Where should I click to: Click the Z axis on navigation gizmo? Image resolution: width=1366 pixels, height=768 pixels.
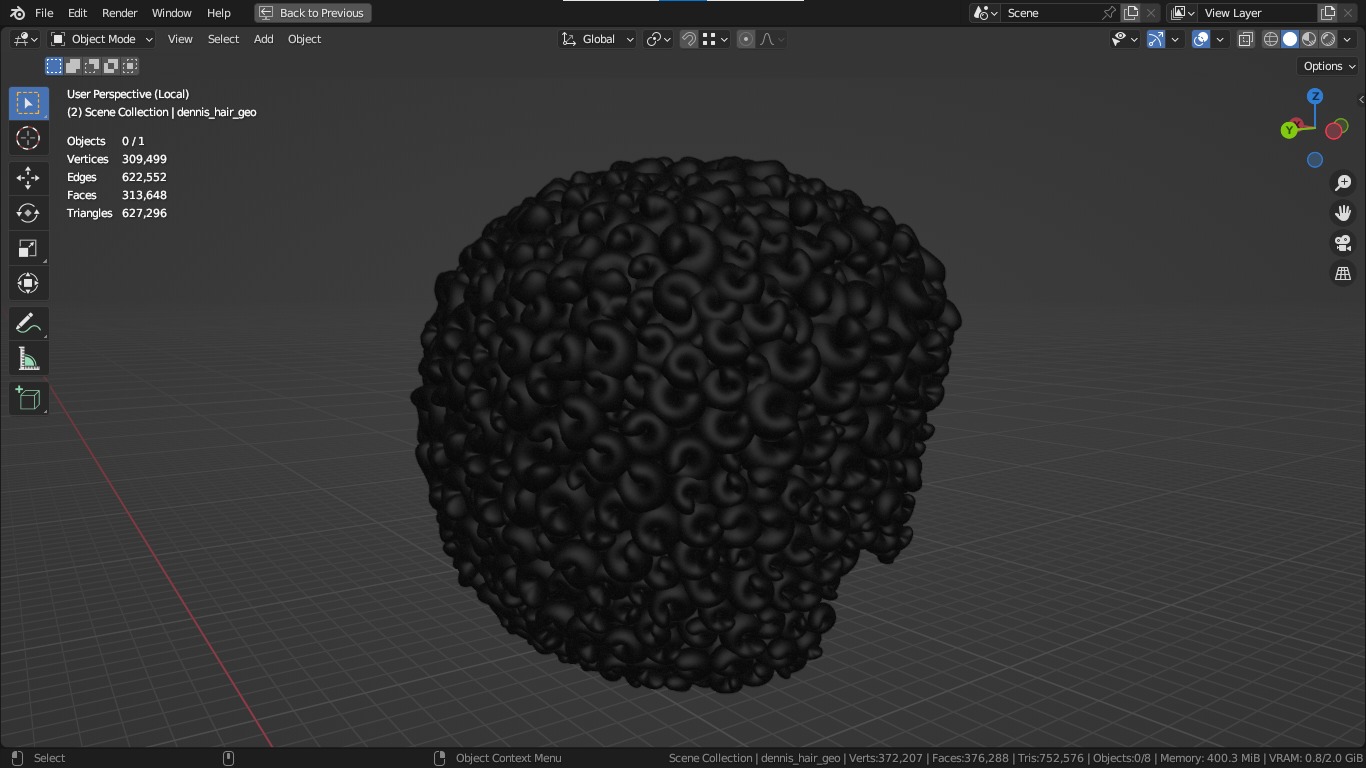coord(1315,96)
